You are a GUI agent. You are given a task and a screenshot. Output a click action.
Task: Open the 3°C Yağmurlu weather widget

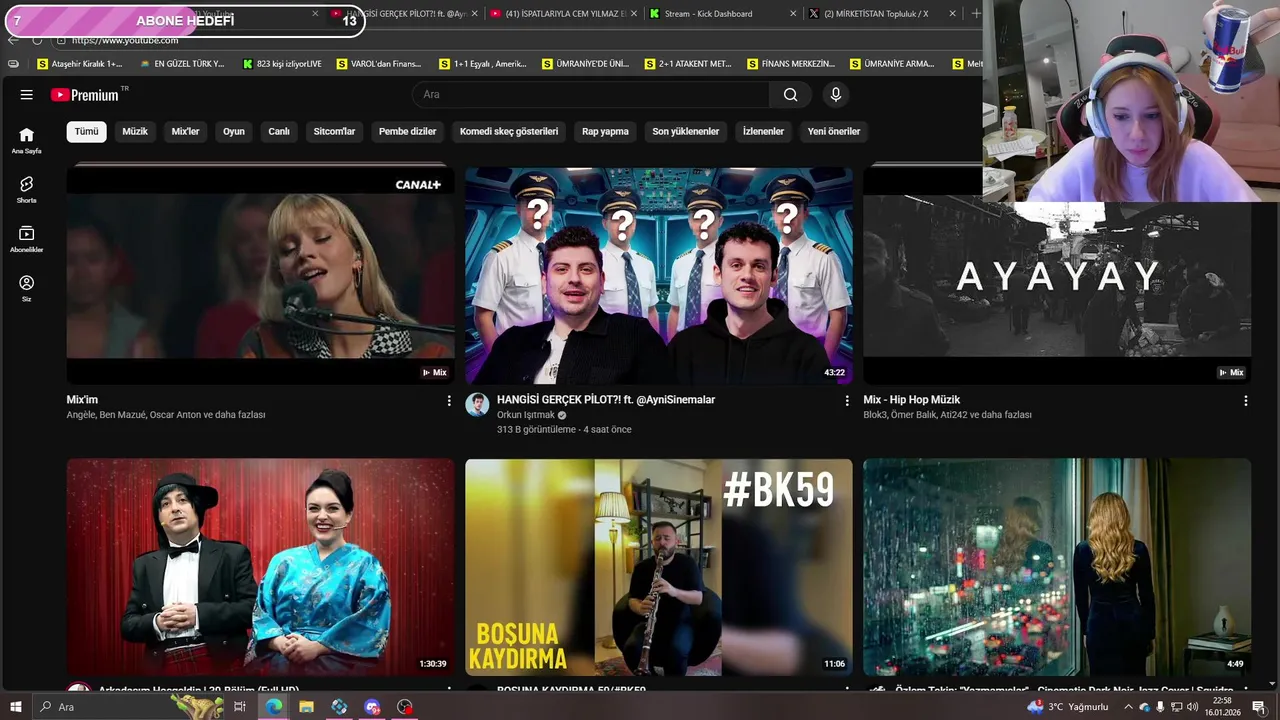point(1068,707)
